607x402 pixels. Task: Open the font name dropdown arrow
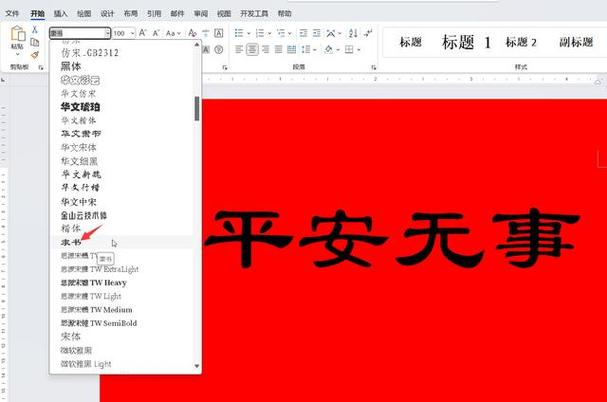(x=107, y=34)
